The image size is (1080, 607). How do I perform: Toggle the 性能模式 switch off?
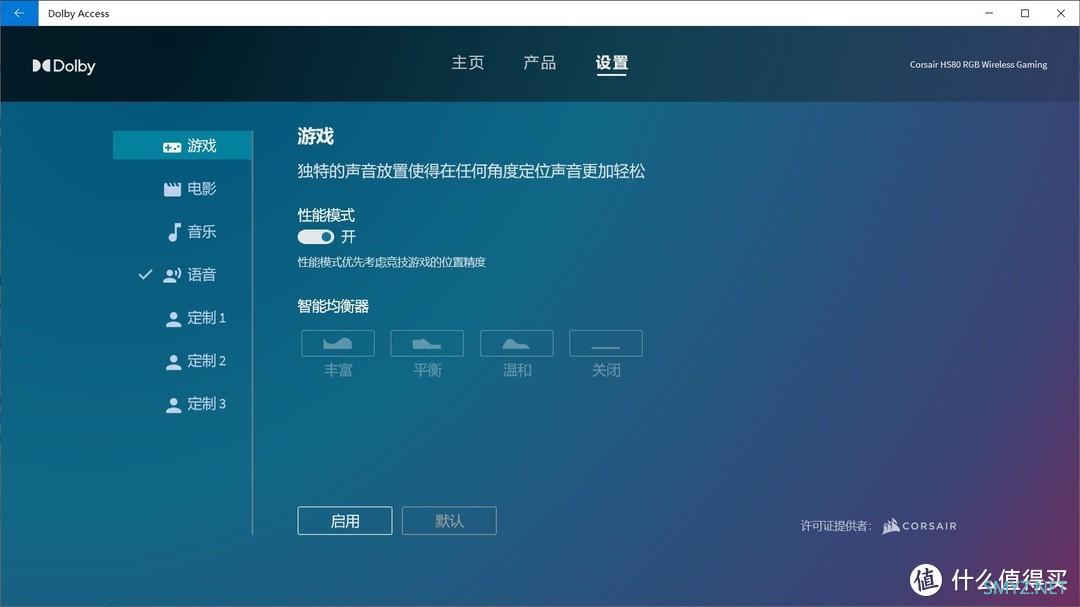pyautogui.click(x=315, y=237)
